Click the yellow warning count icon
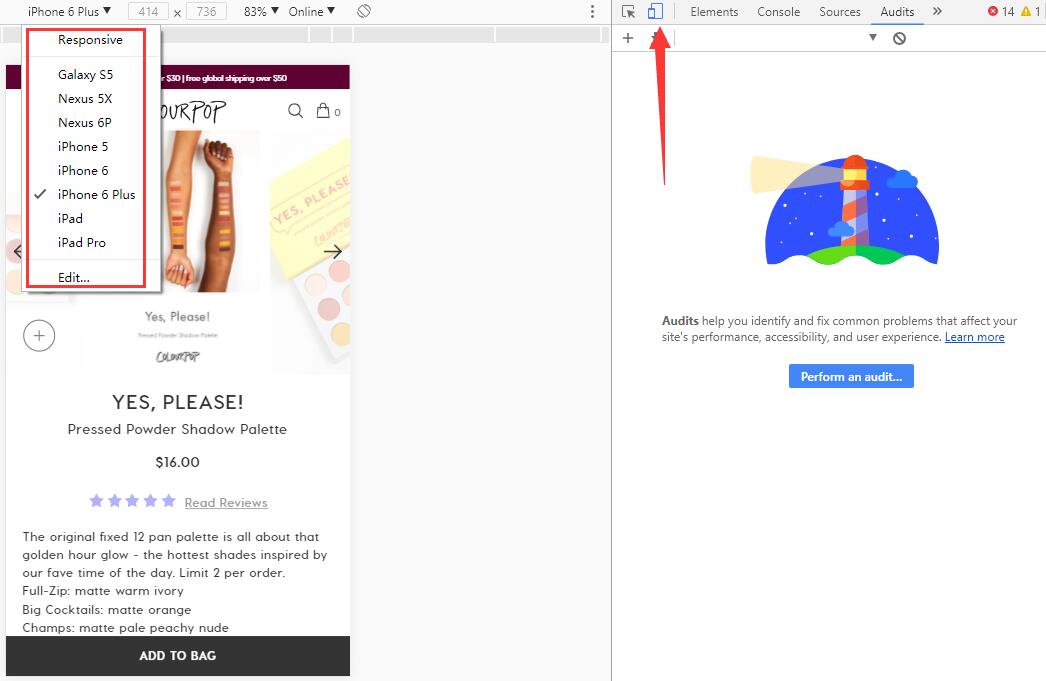1046x681 pixels. pyautogui.click(x=1026, y=11)
